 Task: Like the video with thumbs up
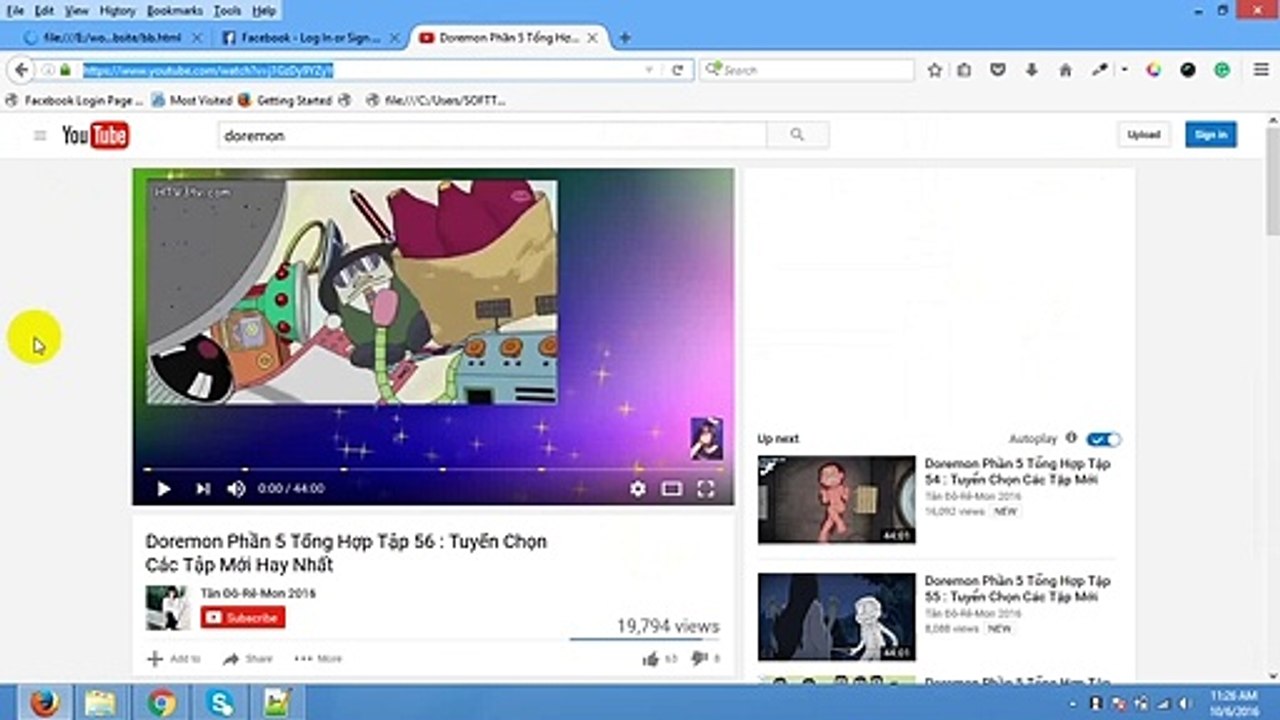(651, 659)
